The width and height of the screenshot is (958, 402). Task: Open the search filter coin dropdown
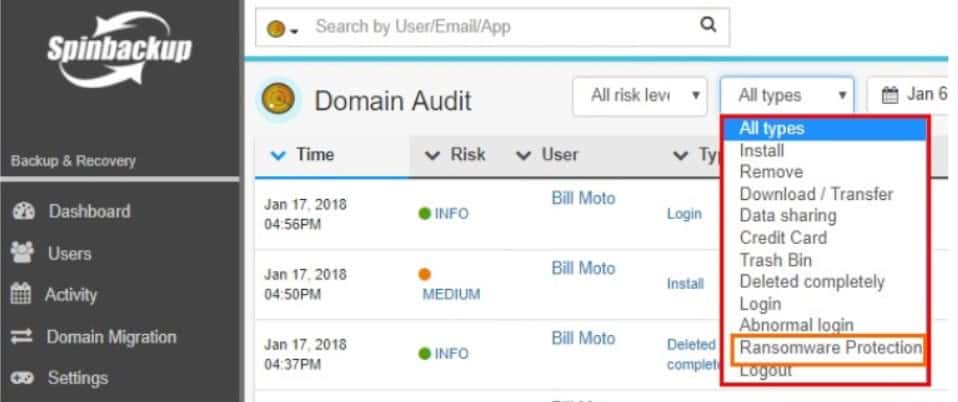[282, 28]
